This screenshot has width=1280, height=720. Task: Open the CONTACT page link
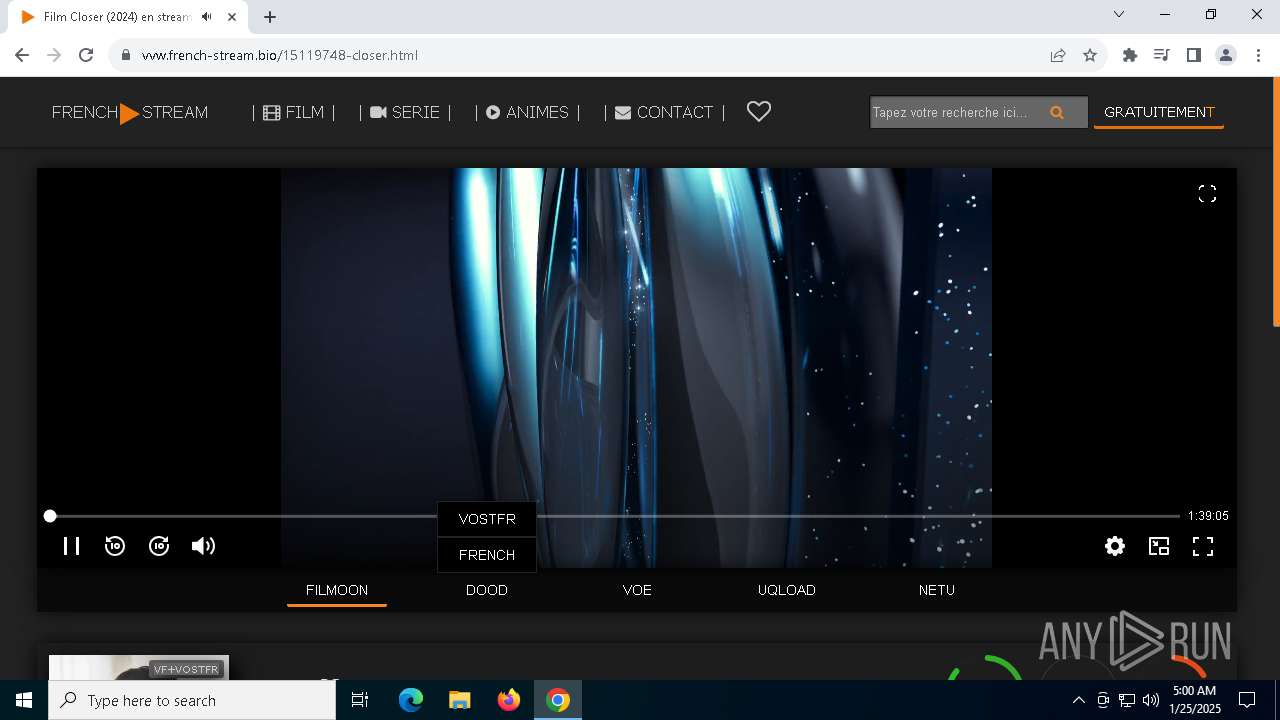664,112
